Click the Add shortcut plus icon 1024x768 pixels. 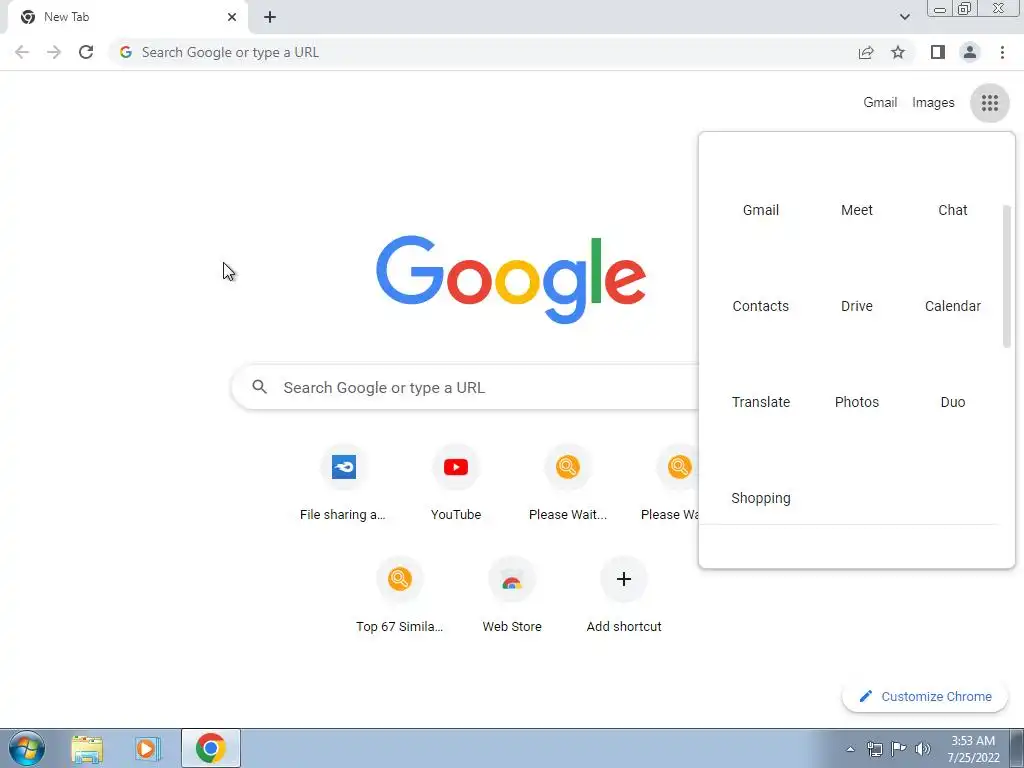coord(624,579)
